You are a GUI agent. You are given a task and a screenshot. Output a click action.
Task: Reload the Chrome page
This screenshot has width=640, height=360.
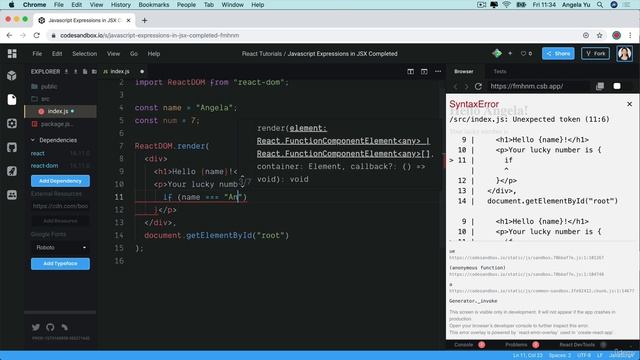tap(37, 36)
